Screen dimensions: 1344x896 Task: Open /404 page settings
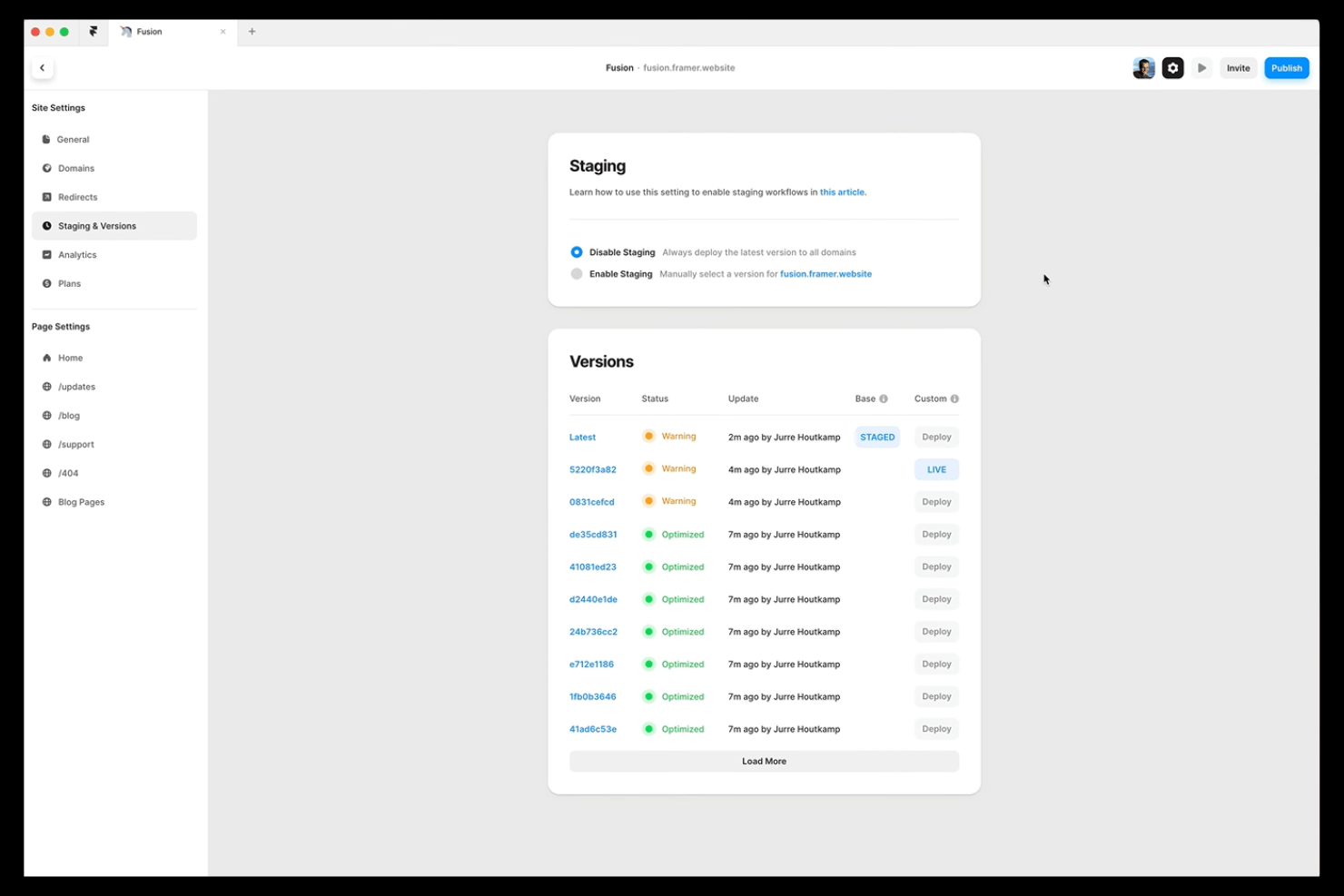tap(114, 473)
